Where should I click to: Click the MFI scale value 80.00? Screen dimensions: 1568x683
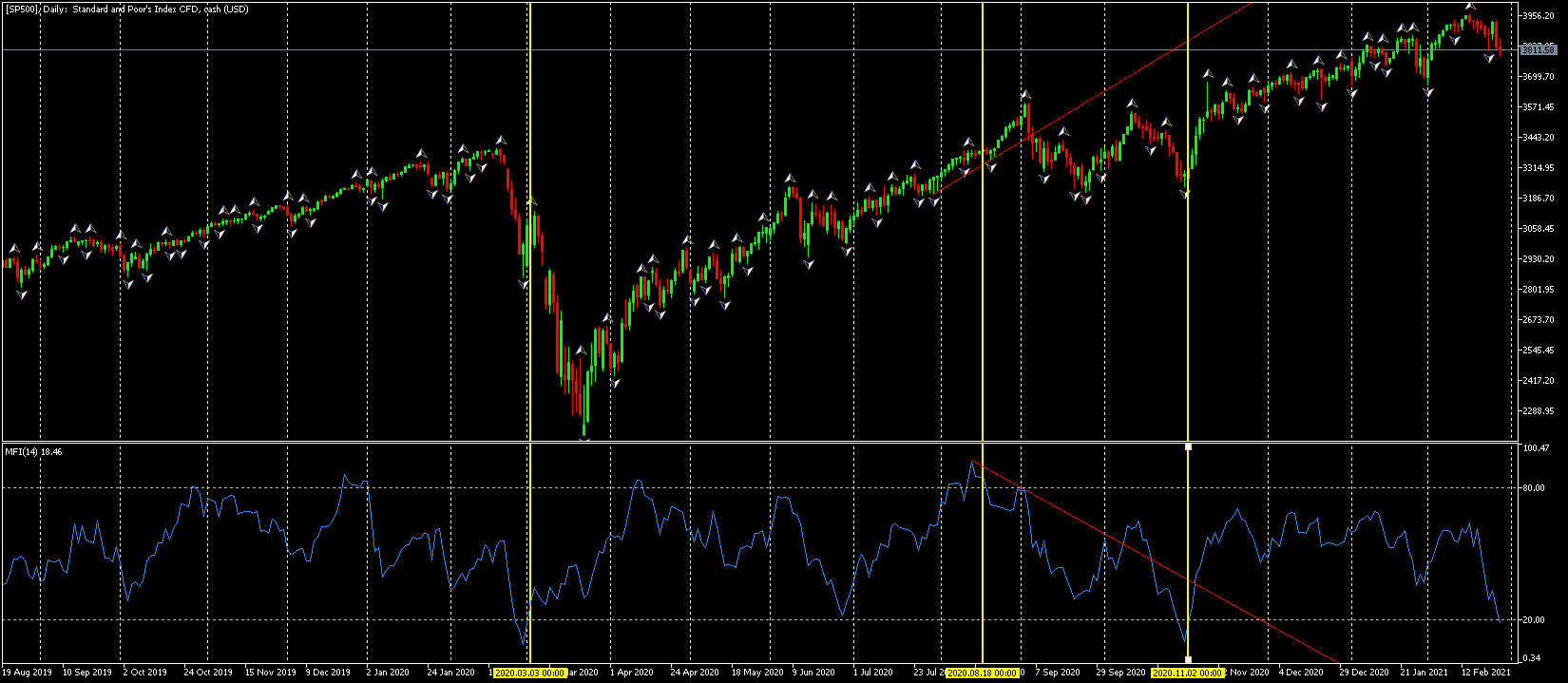tap(1533, 488)
